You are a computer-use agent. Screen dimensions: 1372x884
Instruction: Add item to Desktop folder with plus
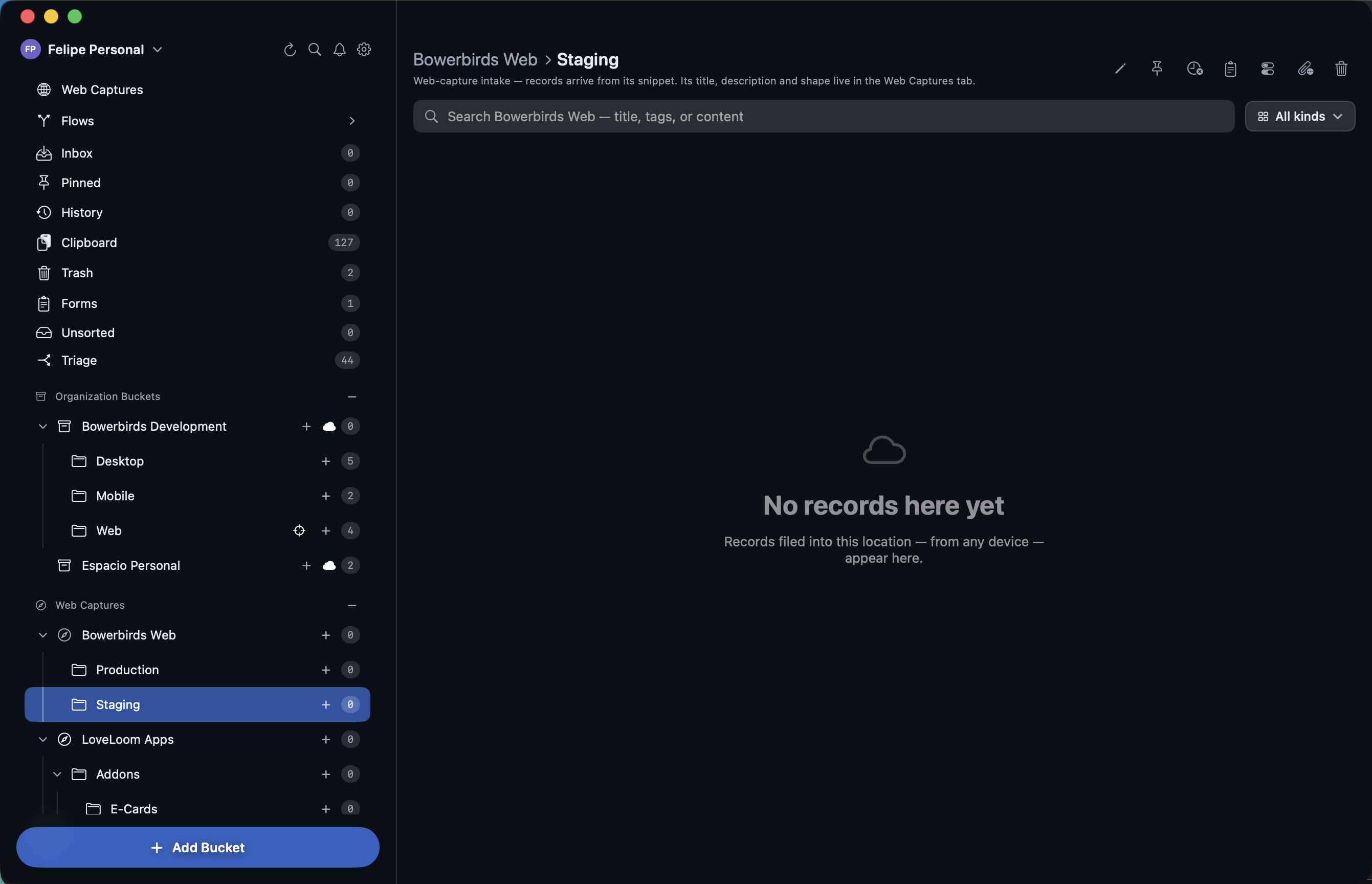pyautogui.click(x=325, y=461)
